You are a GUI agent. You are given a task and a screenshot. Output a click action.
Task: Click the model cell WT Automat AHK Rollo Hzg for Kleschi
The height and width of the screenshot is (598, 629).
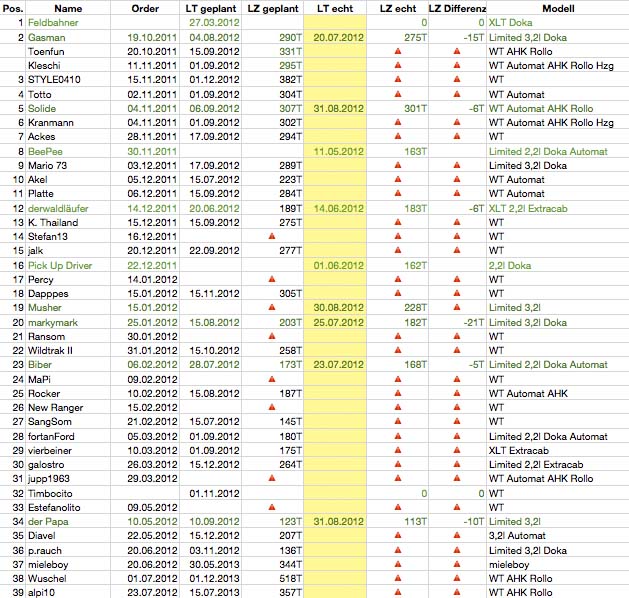pyautogui.click(x=551, y=65)
